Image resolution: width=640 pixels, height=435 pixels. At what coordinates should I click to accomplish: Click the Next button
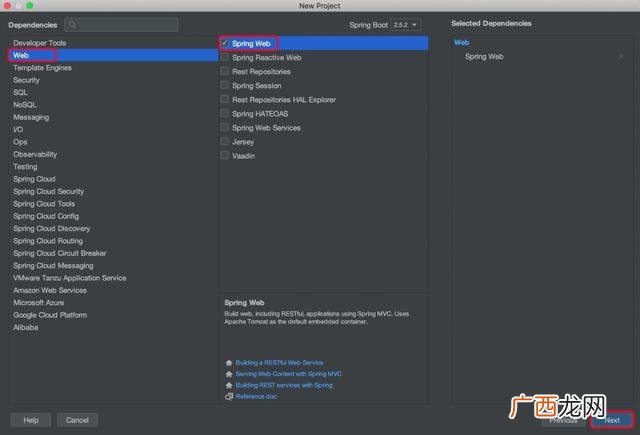(x=612, y=420)
